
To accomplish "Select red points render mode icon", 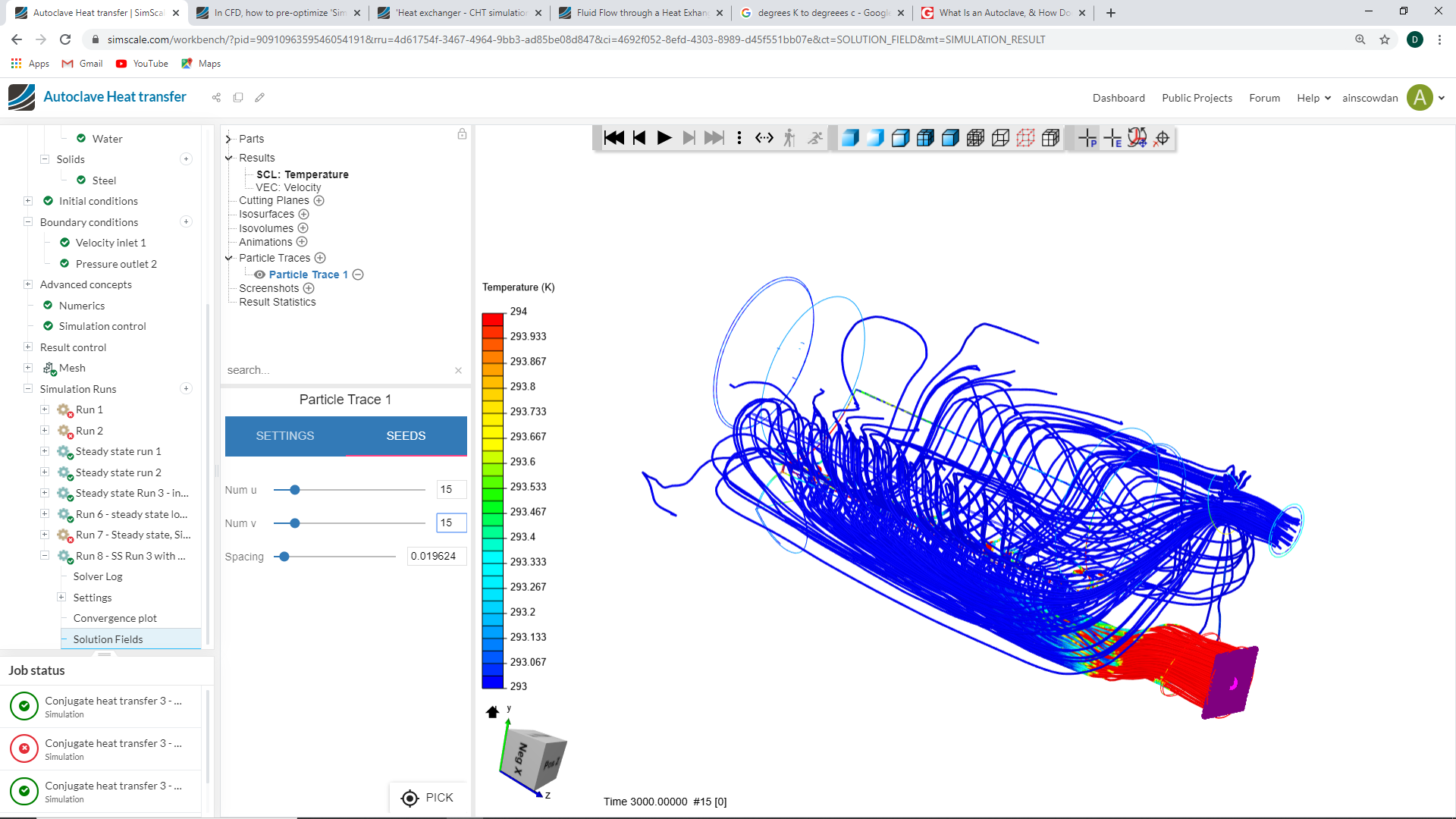I will pyautogui.click(x=1025, y=138).
